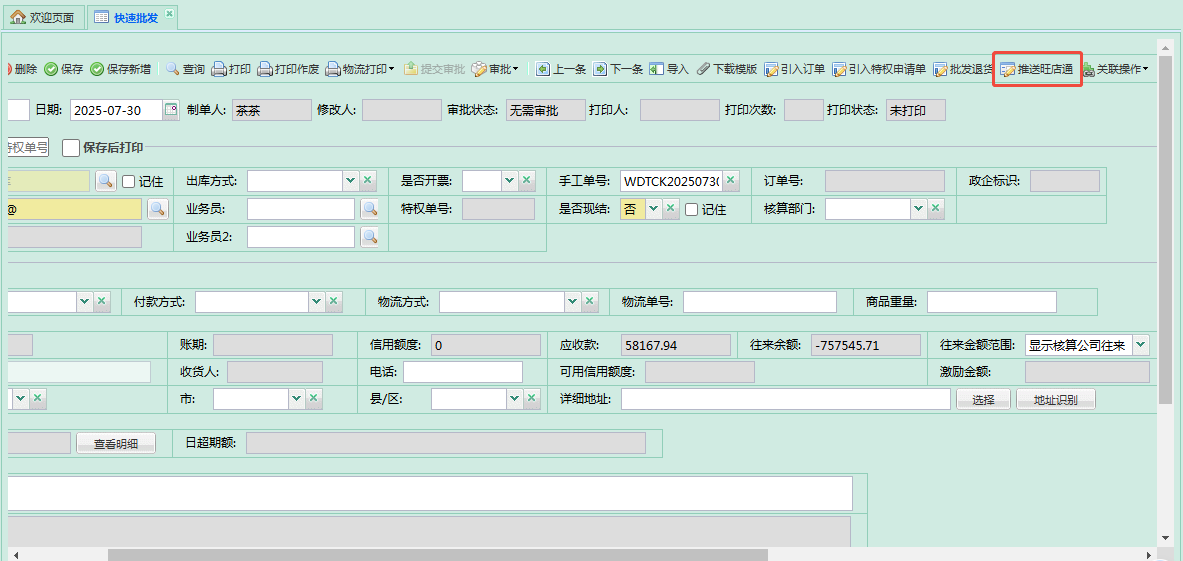Check 记住 box beside 是否现结
Image resolution: width=1183 pixels, height=561 pixels.
coord(692,209)
